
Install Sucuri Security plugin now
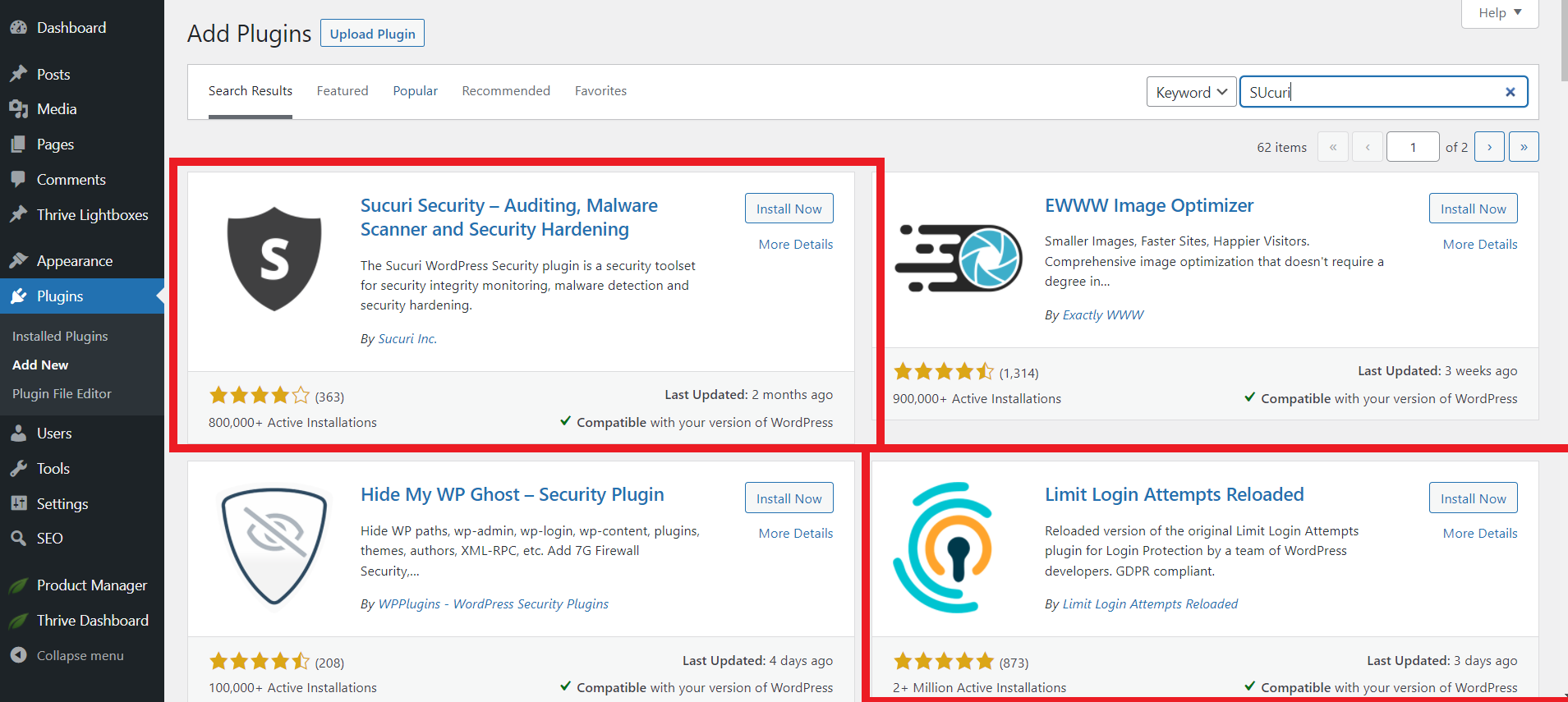[x=789, y=209]
